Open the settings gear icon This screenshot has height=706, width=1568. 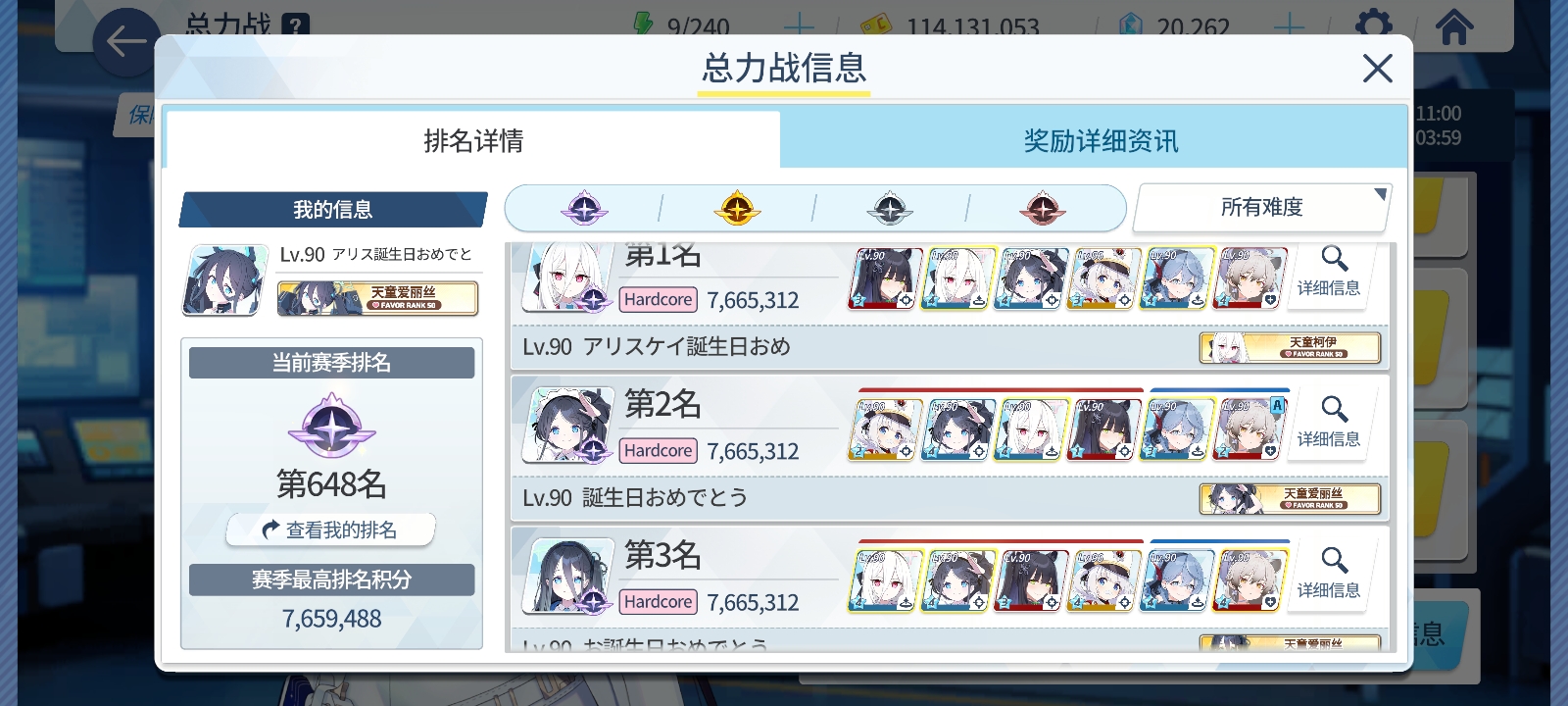coord(1374,25)
